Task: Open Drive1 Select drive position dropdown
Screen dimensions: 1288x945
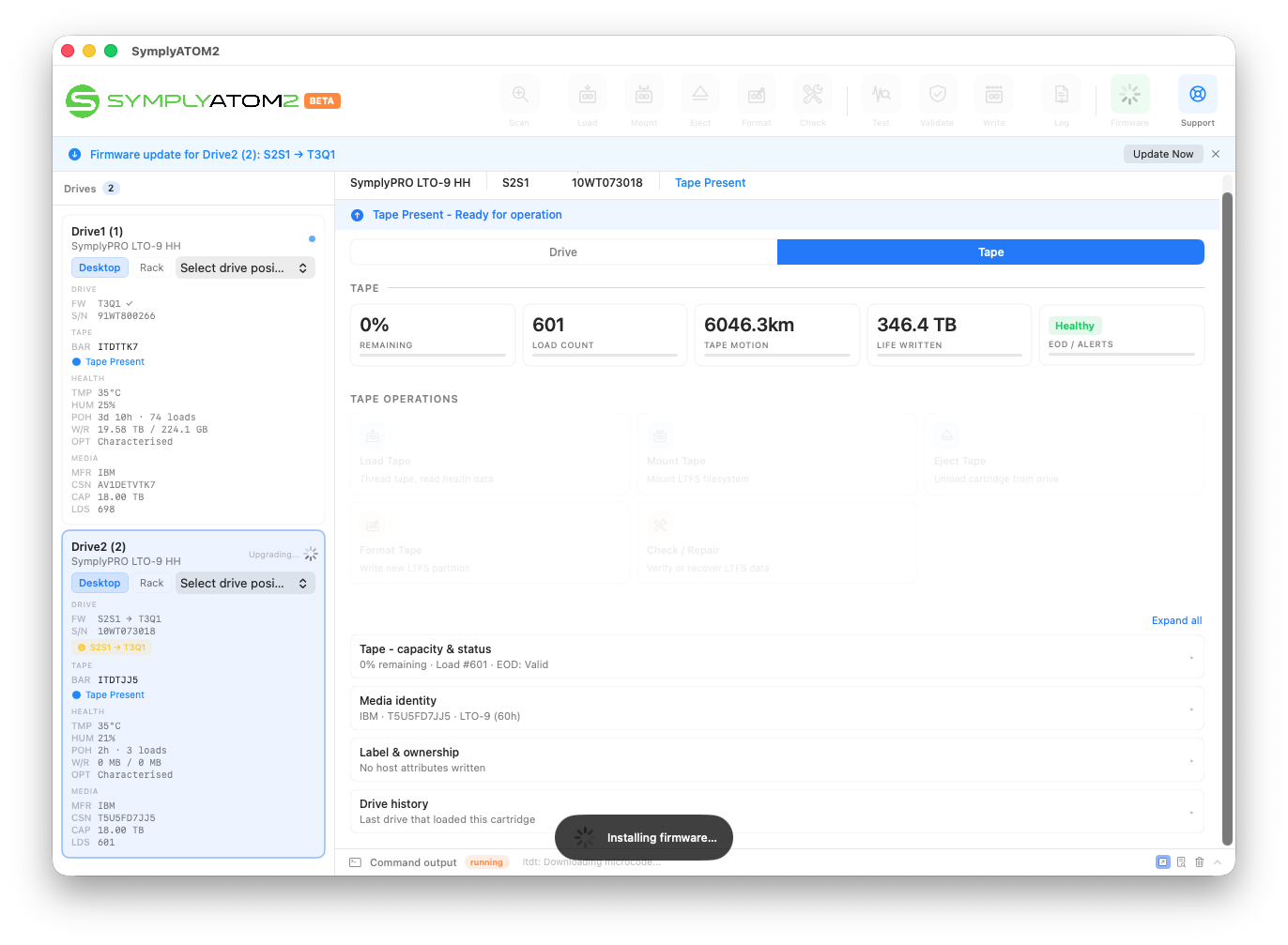Action: coord(245,268)
